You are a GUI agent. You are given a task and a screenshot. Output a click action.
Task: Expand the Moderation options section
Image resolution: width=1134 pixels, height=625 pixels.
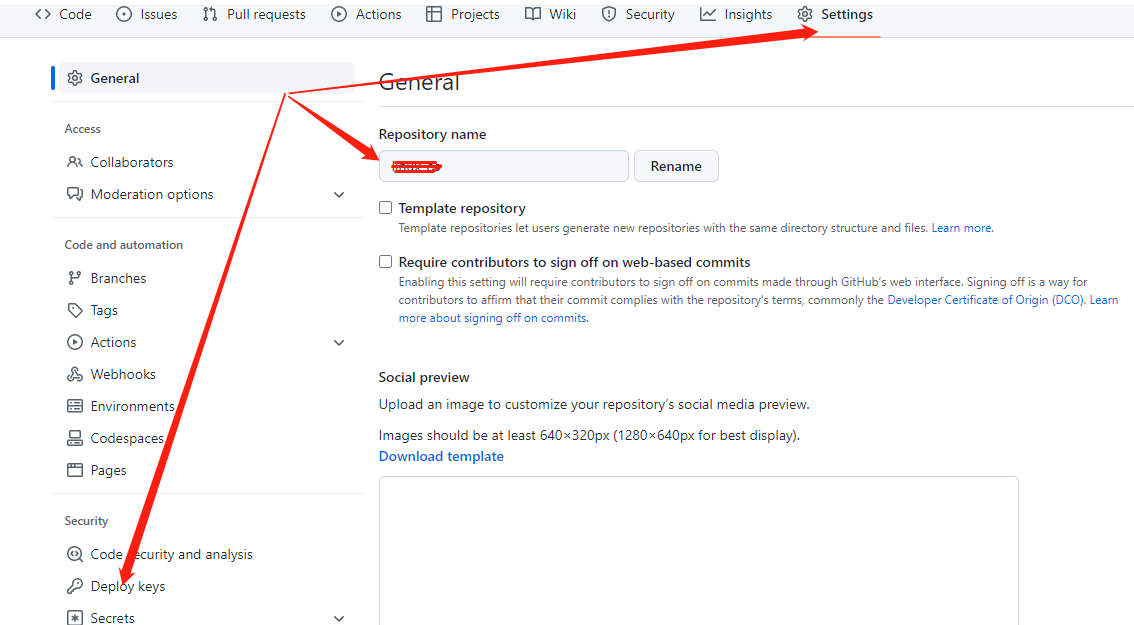(339, 195)
